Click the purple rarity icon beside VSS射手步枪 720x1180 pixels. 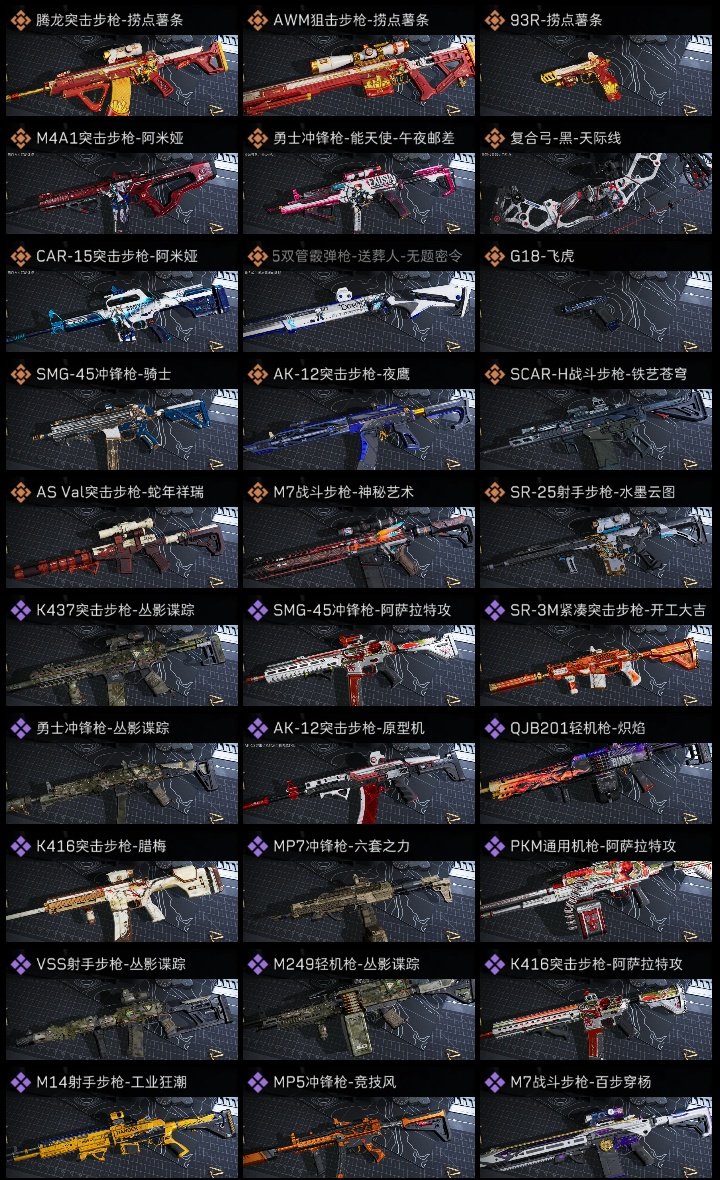(20, 963)
